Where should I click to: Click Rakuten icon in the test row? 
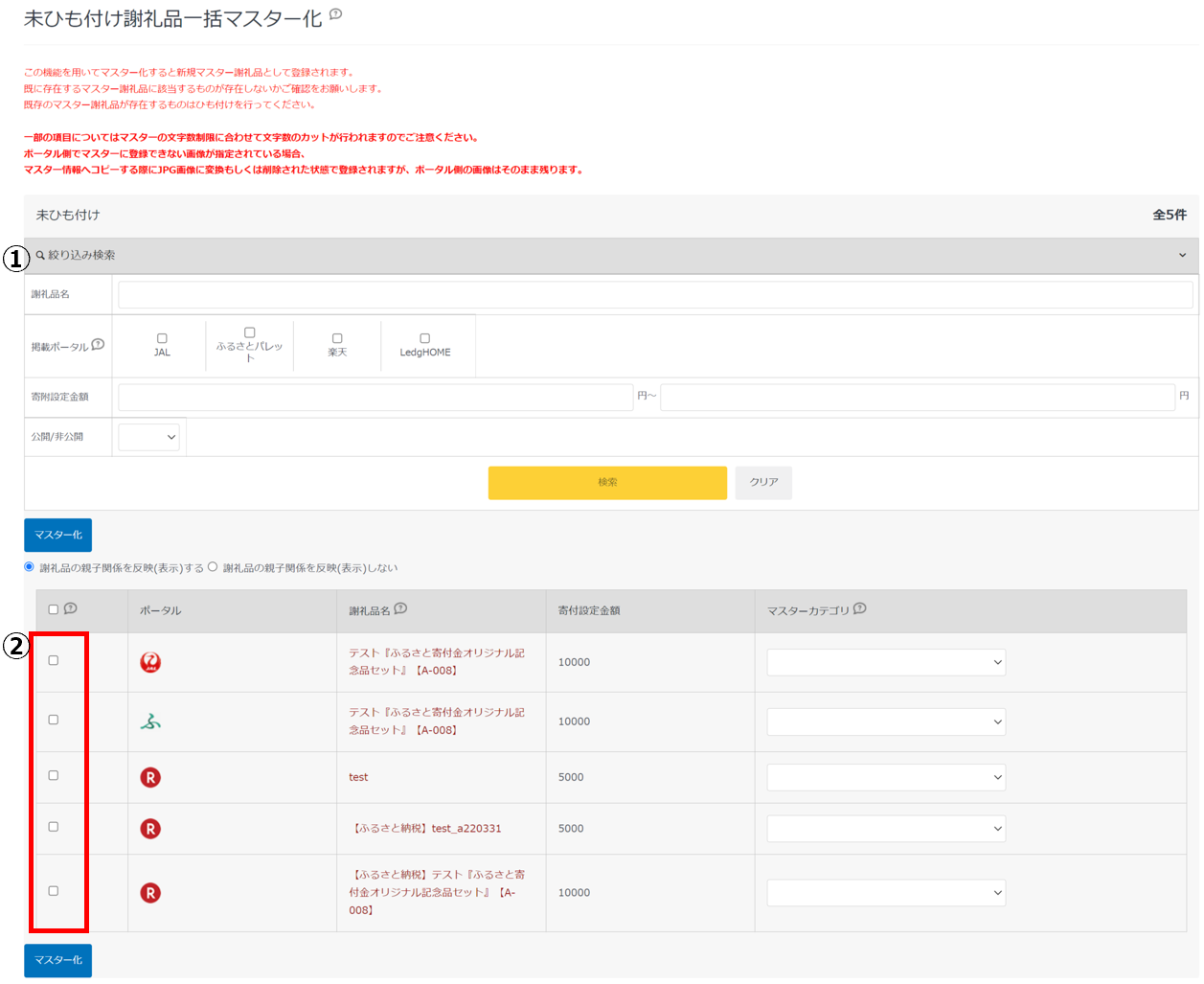tap(150, 777)
